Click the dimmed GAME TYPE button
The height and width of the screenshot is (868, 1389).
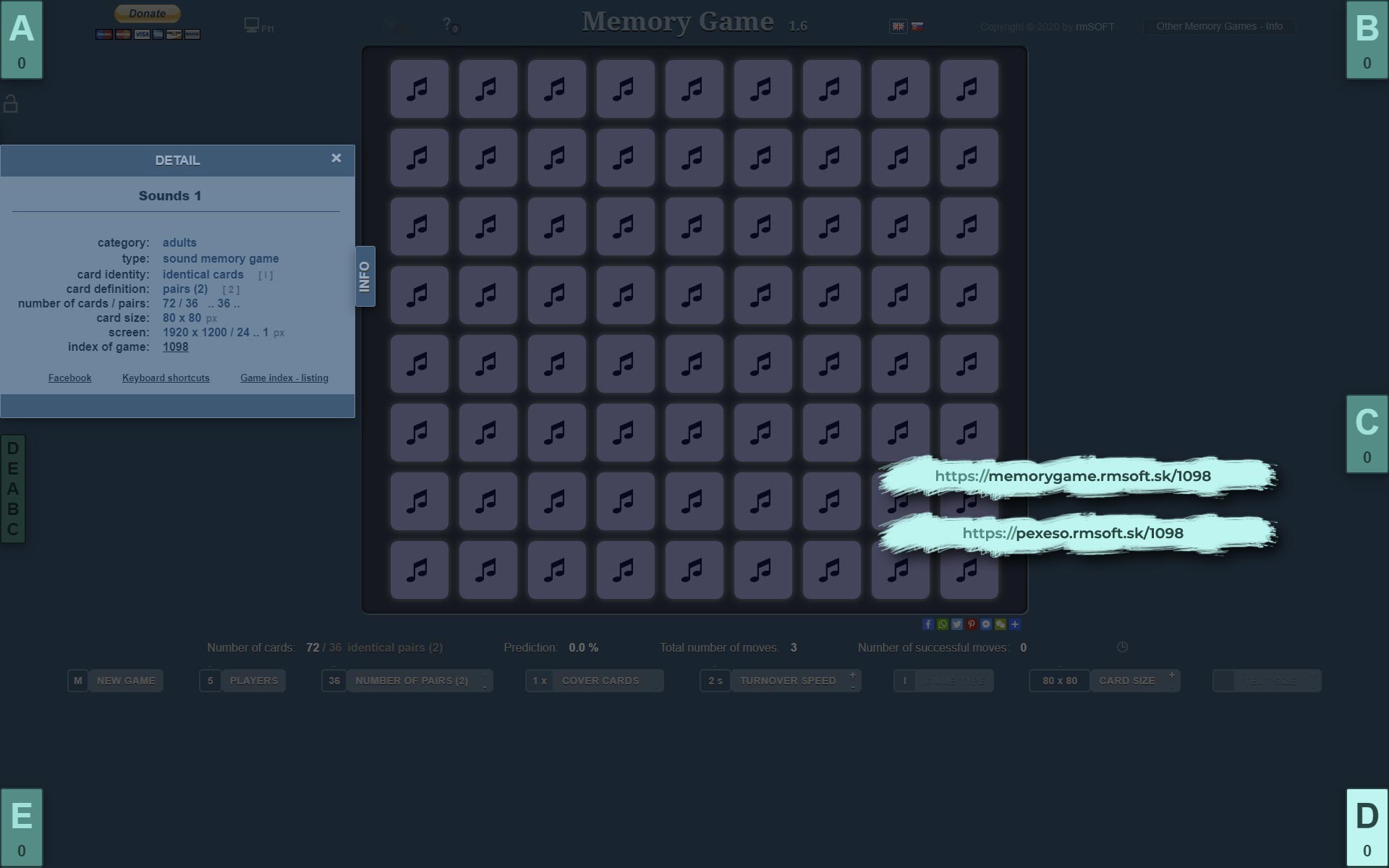pyautogui.click(x=954, y=681)
